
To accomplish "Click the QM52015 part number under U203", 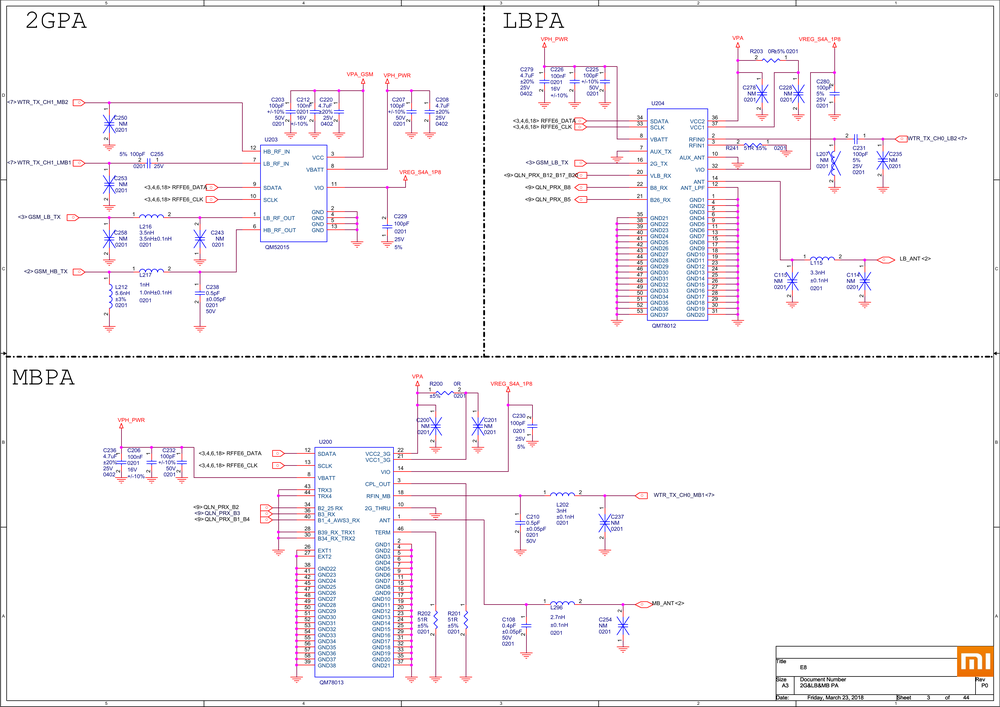I will click(277, 247).
